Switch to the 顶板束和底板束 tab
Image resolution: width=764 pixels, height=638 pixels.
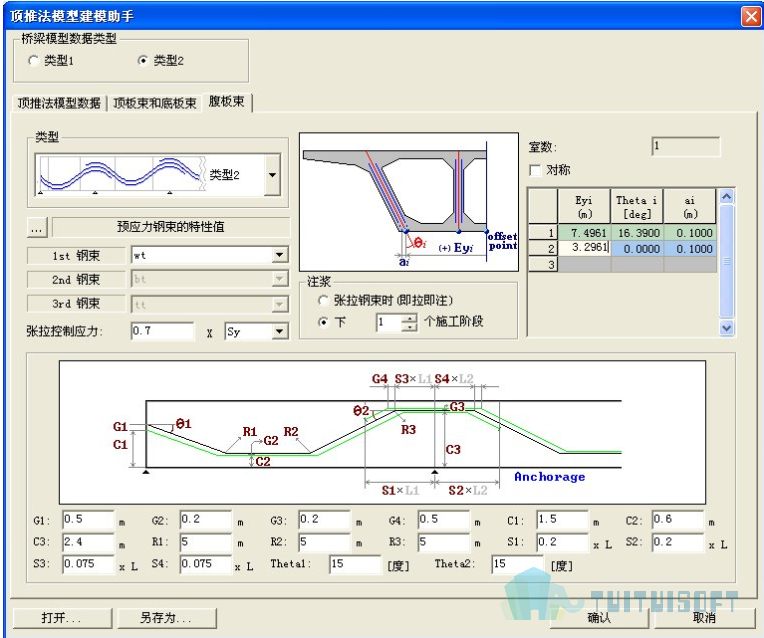tap(154, 103)
